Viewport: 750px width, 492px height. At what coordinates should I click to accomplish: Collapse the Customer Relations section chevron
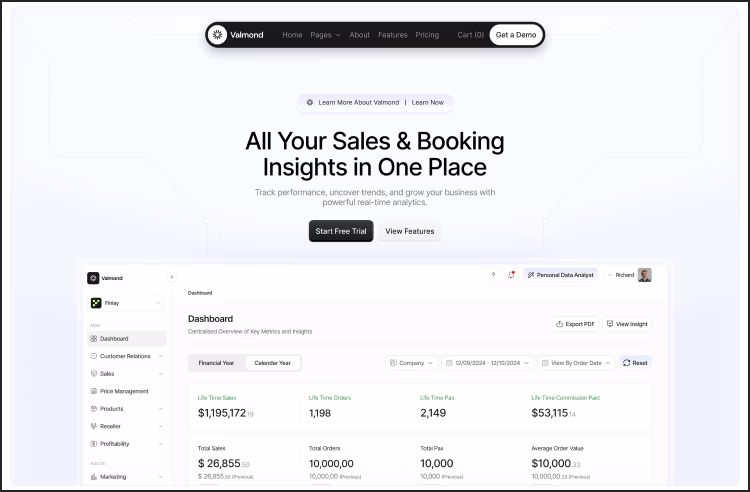(x=161, y=356)
